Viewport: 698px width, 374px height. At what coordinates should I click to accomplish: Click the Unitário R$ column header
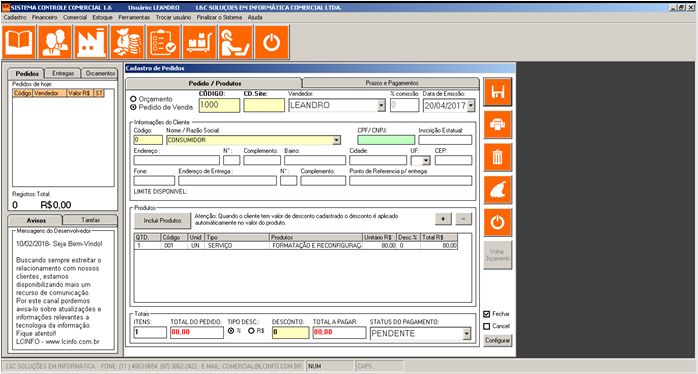click(379, 238)
